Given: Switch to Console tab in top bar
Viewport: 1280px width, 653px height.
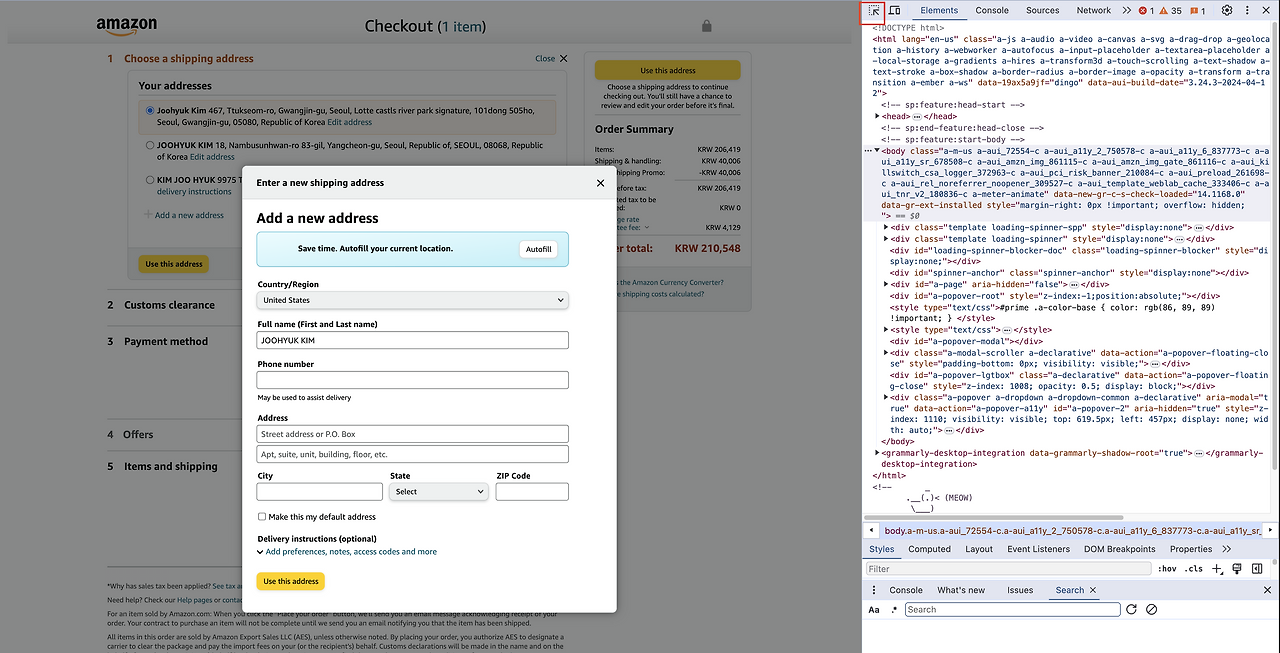Looking at the screenshot, I should [x=992, y=10].
